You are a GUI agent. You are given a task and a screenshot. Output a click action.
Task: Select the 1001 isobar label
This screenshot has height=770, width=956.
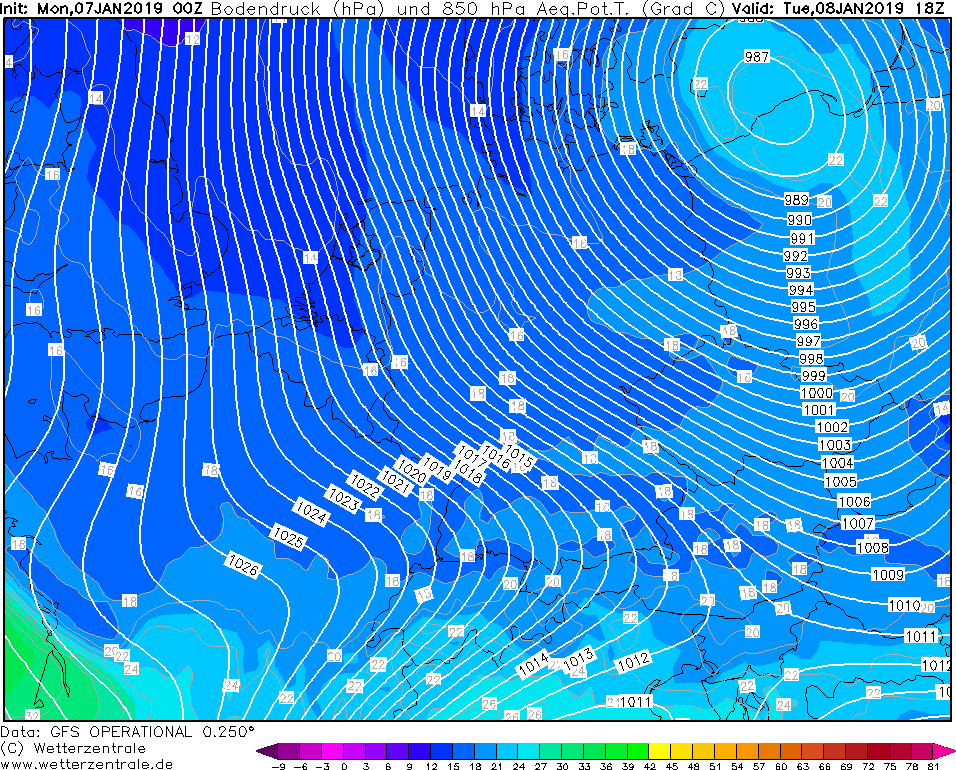[x=819, y=410]
